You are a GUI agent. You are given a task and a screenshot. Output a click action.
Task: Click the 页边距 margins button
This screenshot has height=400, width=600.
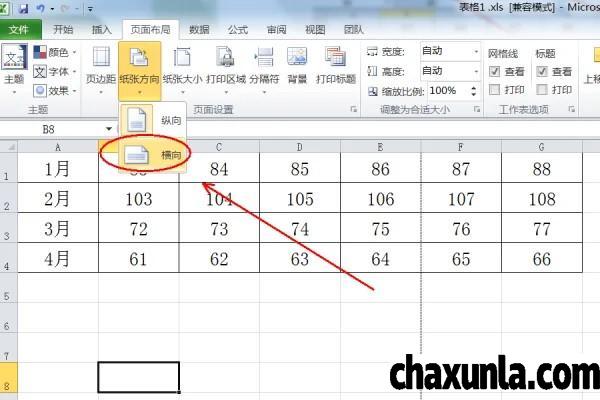(101, 70)
